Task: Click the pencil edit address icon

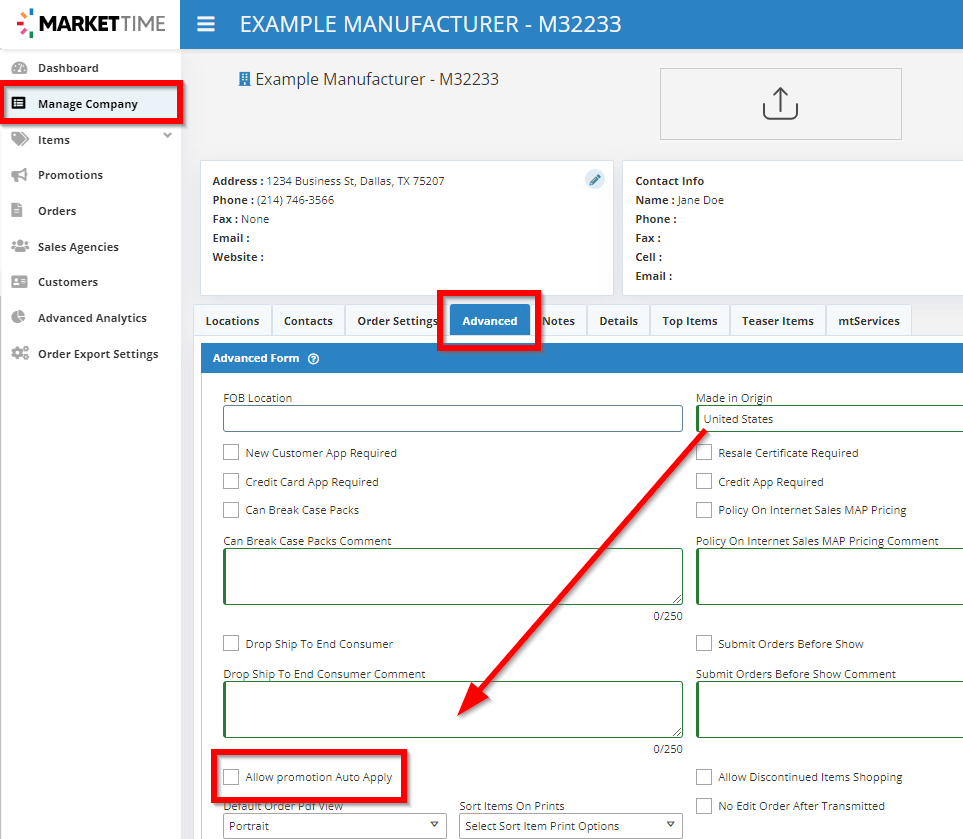Action: (595, 179)
